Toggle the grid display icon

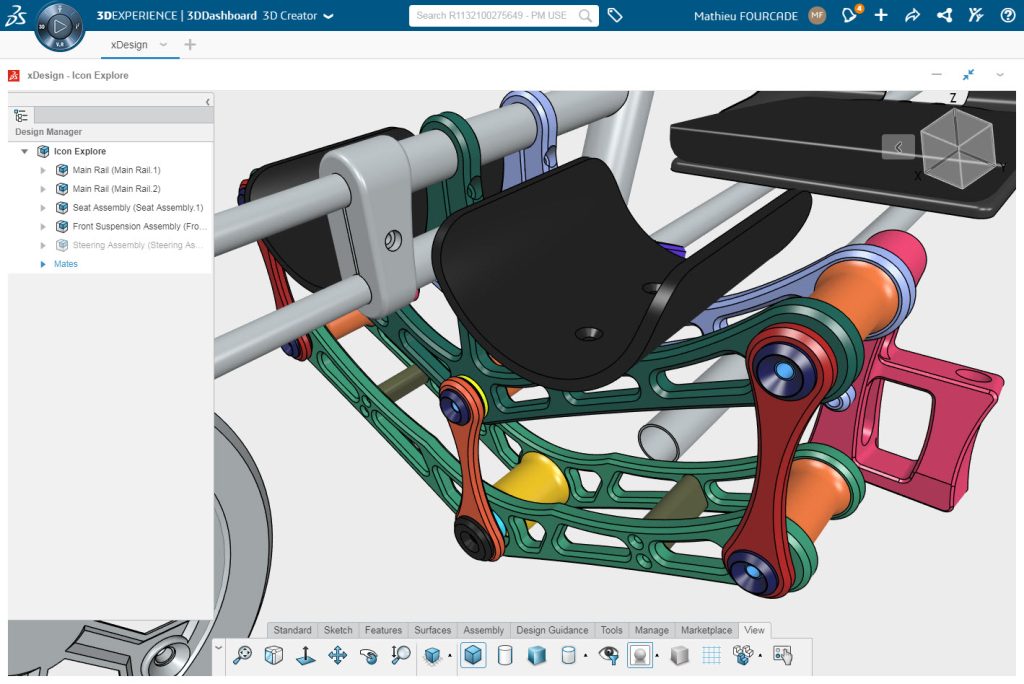pos(711,655)
